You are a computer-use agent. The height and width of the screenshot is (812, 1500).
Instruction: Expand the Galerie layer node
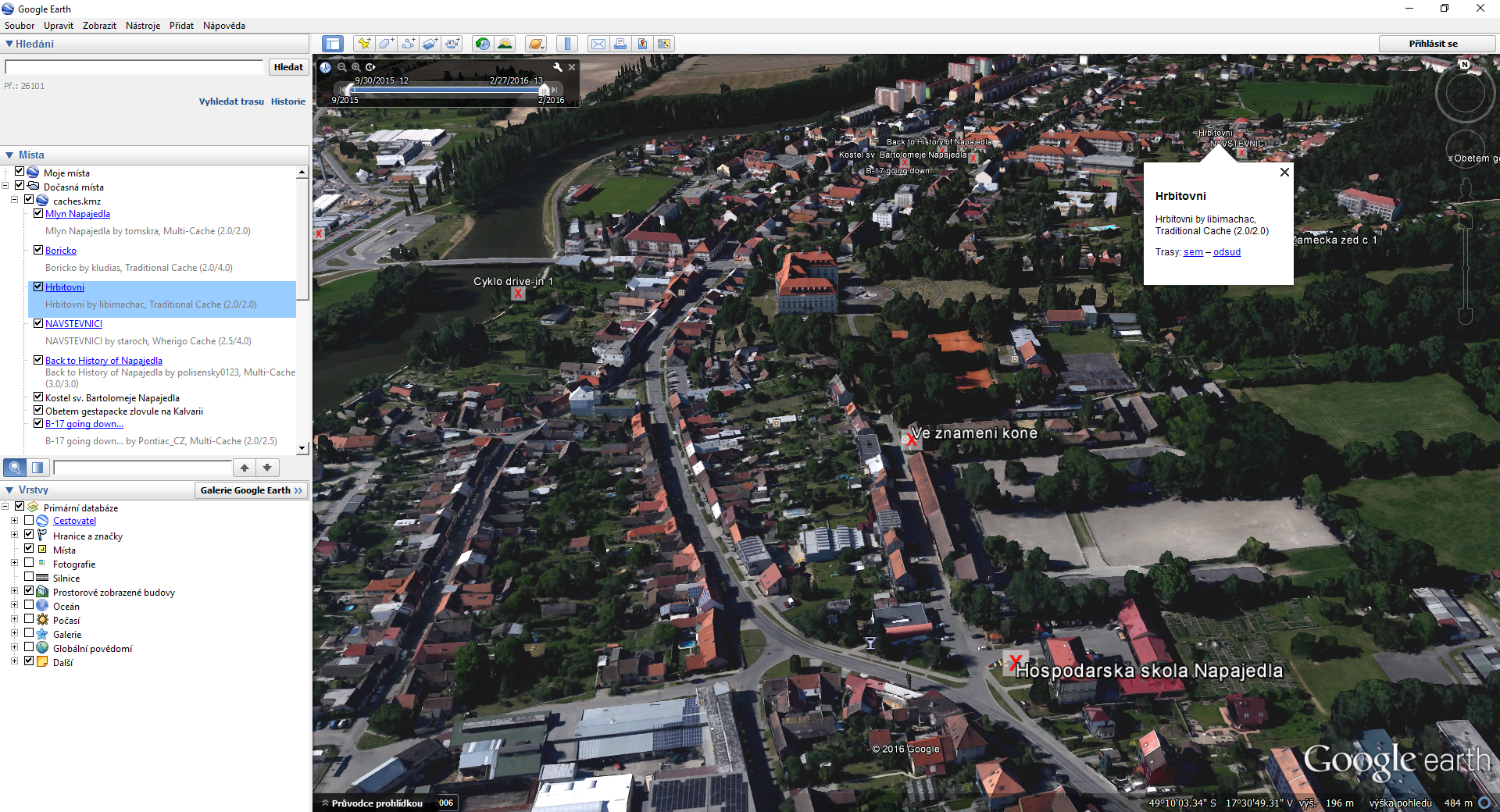coord(14,633)
